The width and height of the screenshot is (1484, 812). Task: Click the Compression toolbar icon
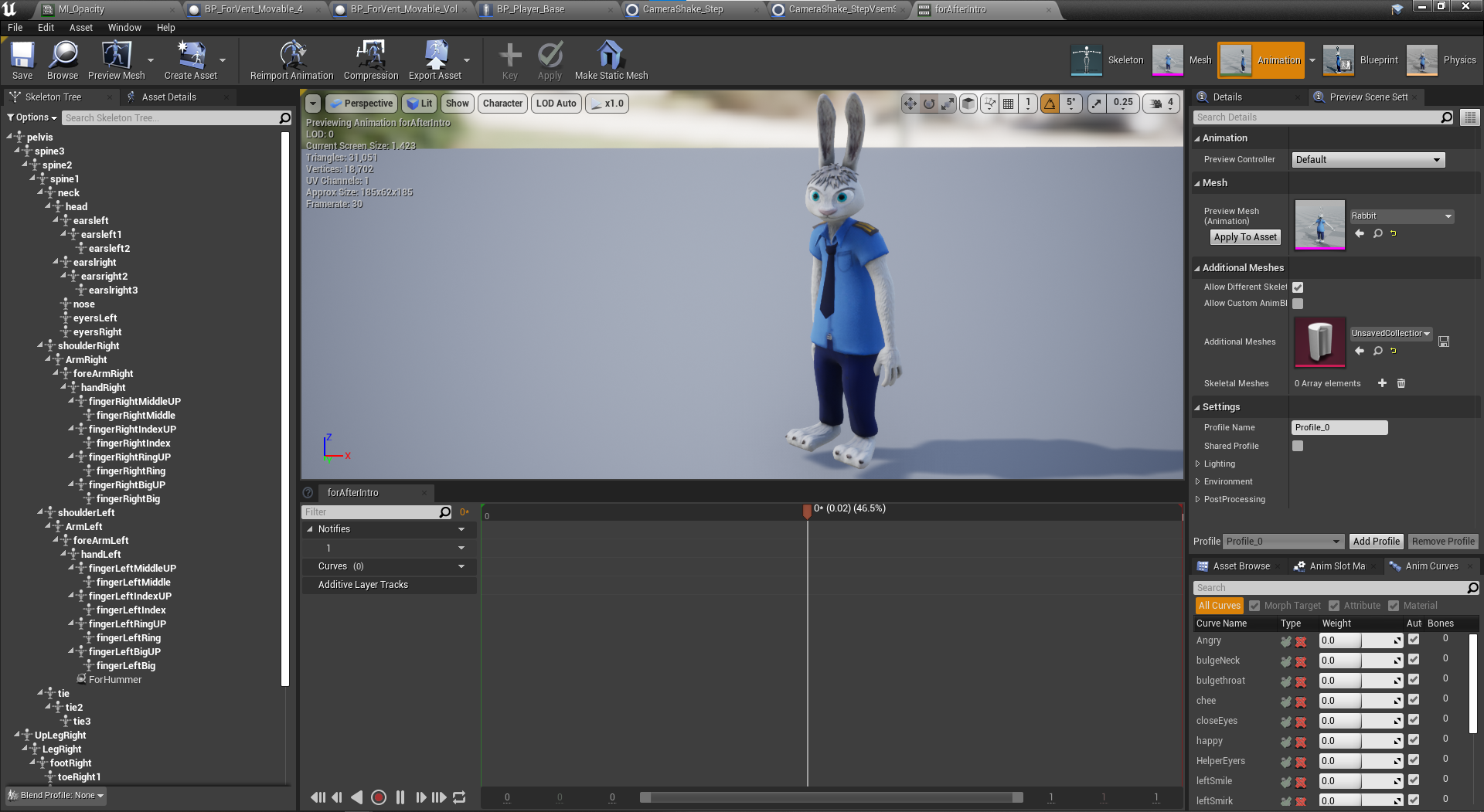click(371, 60)
